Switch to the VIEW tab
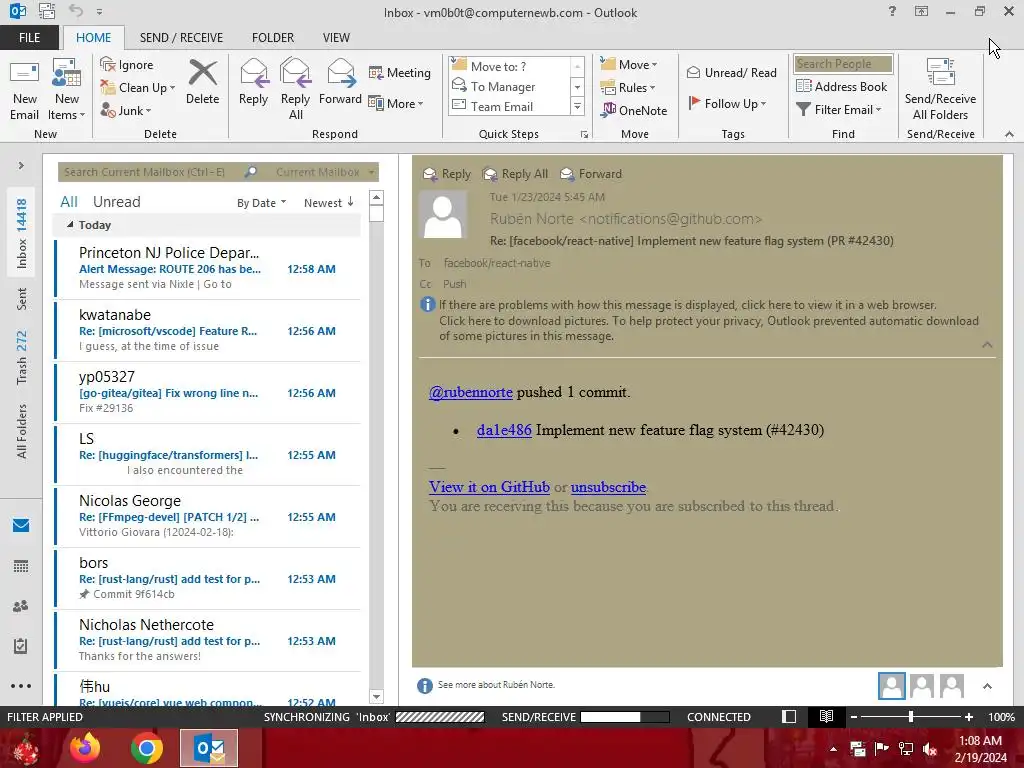1024x768 pixels. [336, 38]
